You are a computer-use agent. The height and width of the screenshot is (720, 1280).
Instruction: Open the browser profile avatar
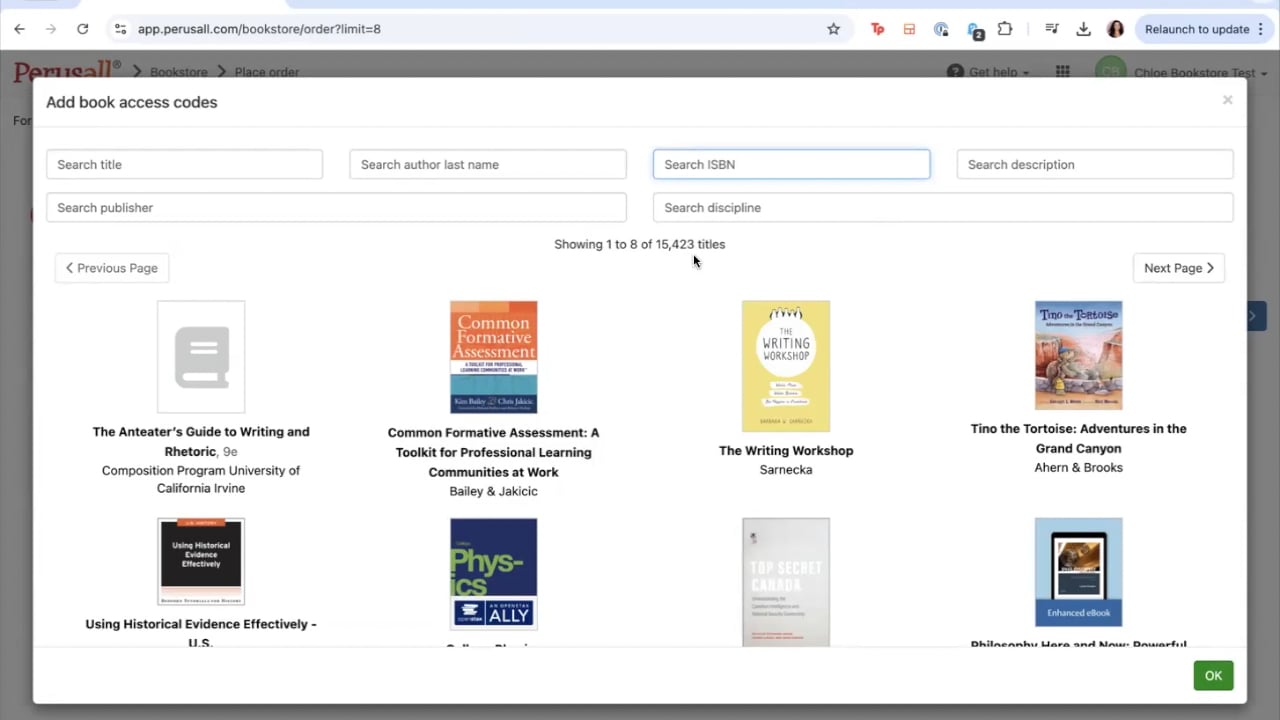1115,29
